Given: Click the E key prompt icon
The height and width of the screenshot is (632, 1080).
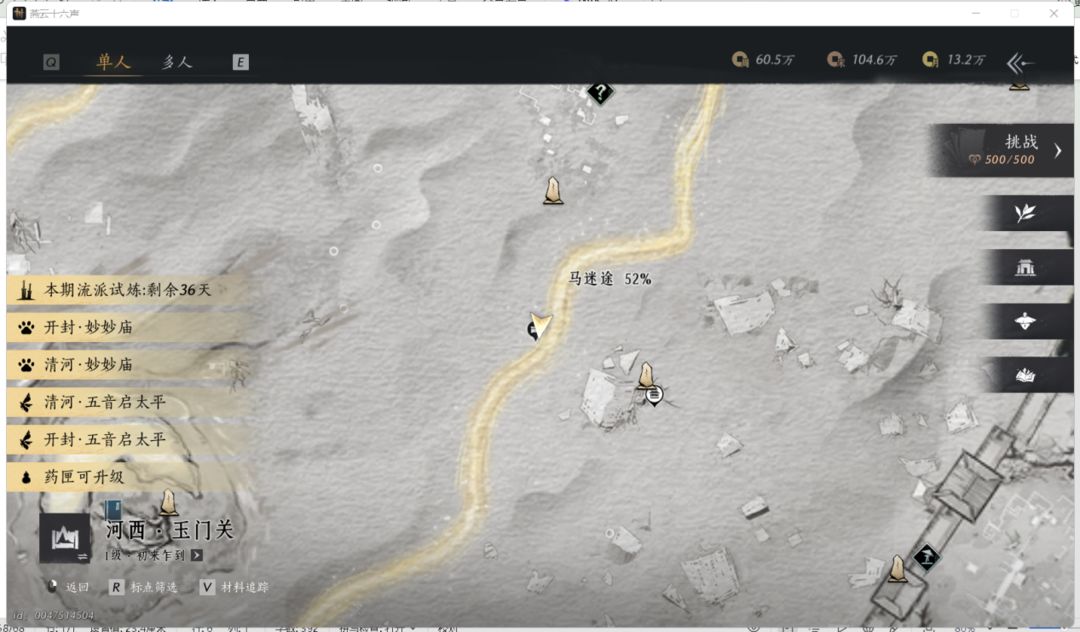Looking at the screenshot, I should click(x=240, y=63).
